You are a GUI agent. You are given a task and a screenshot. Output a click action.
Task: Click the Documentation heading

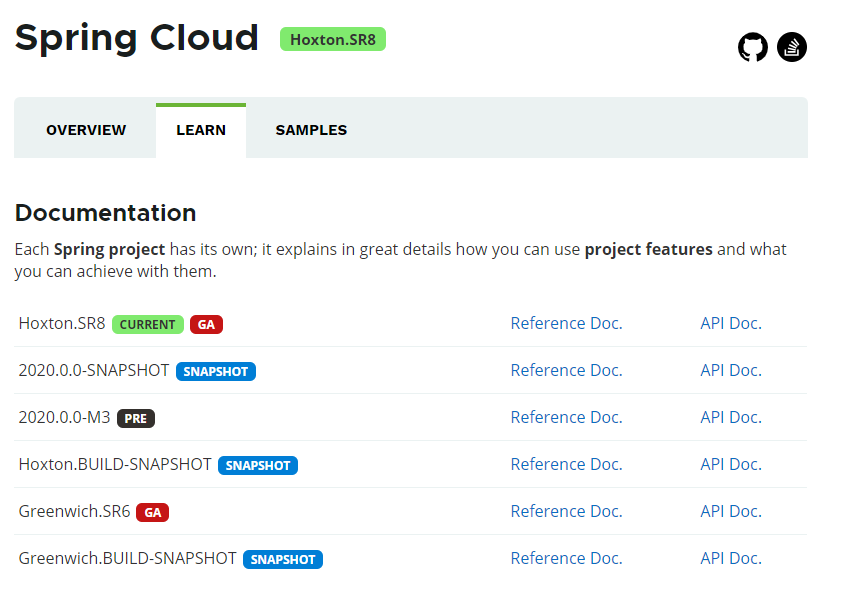click(x=105, y=213)
